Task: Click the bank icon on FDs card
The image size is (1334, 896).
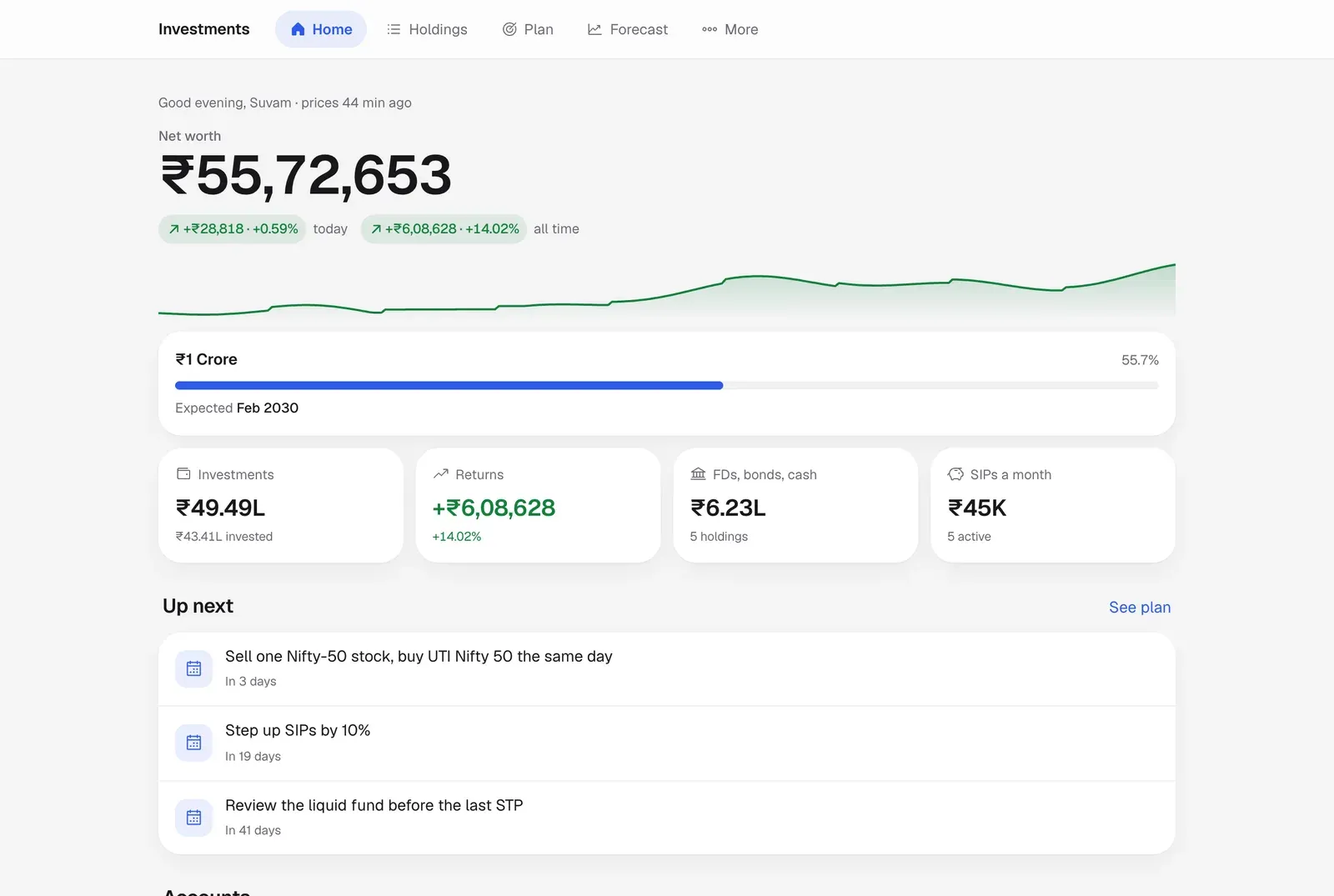Action: pos(698,473)
